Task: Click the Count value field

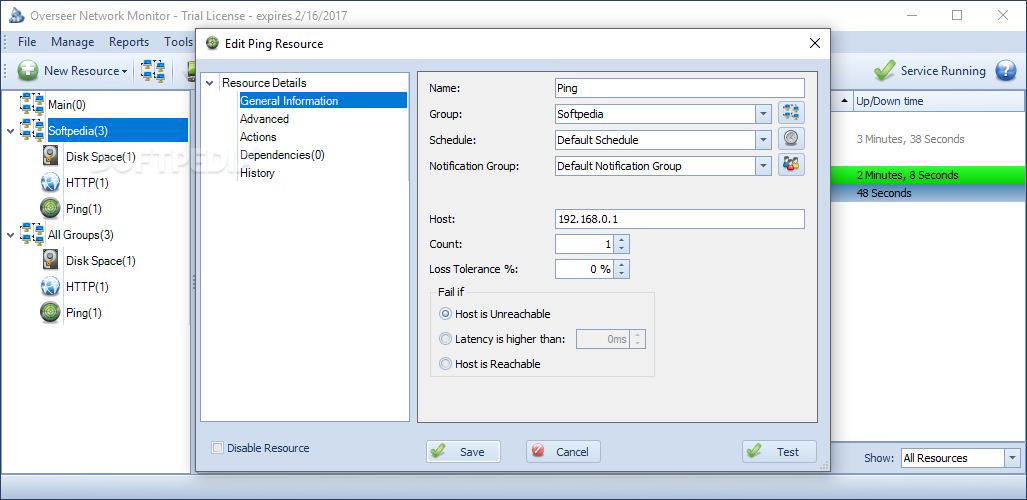Action: 585,244
